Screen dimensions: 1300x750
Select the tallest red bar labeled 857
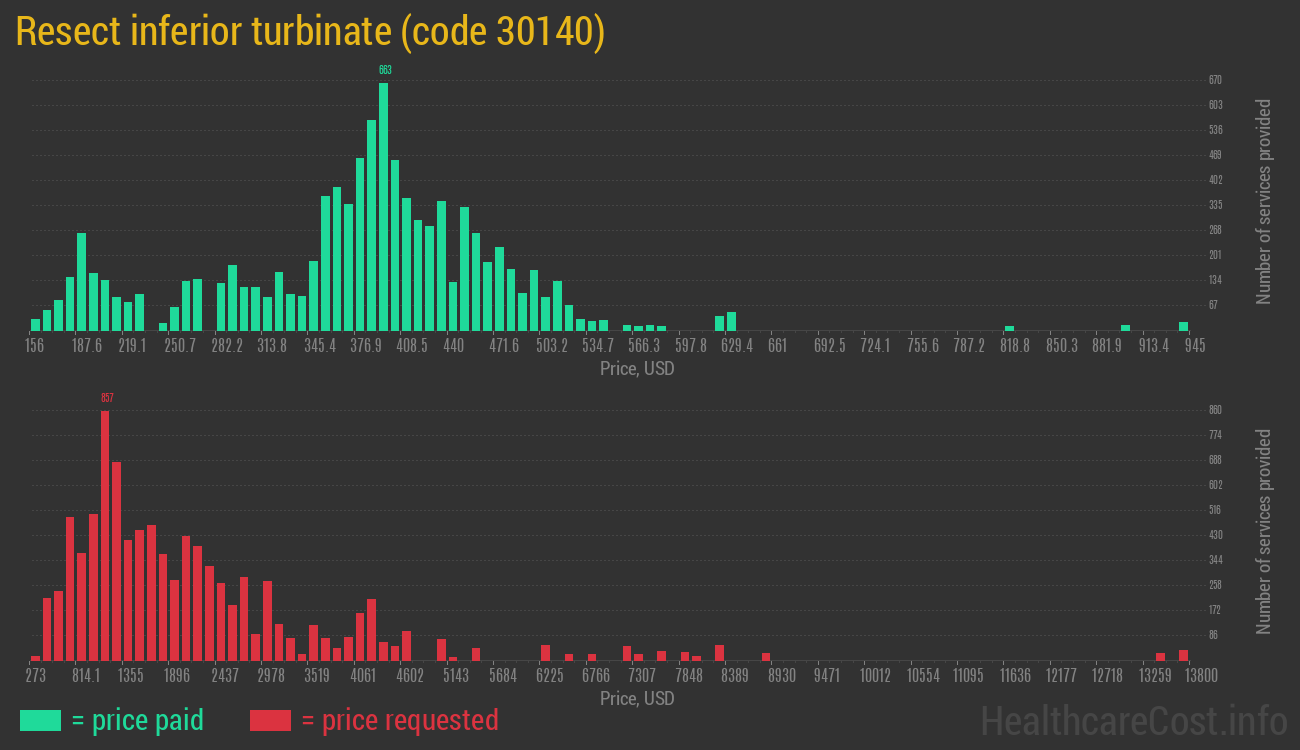tap(105, 535)
